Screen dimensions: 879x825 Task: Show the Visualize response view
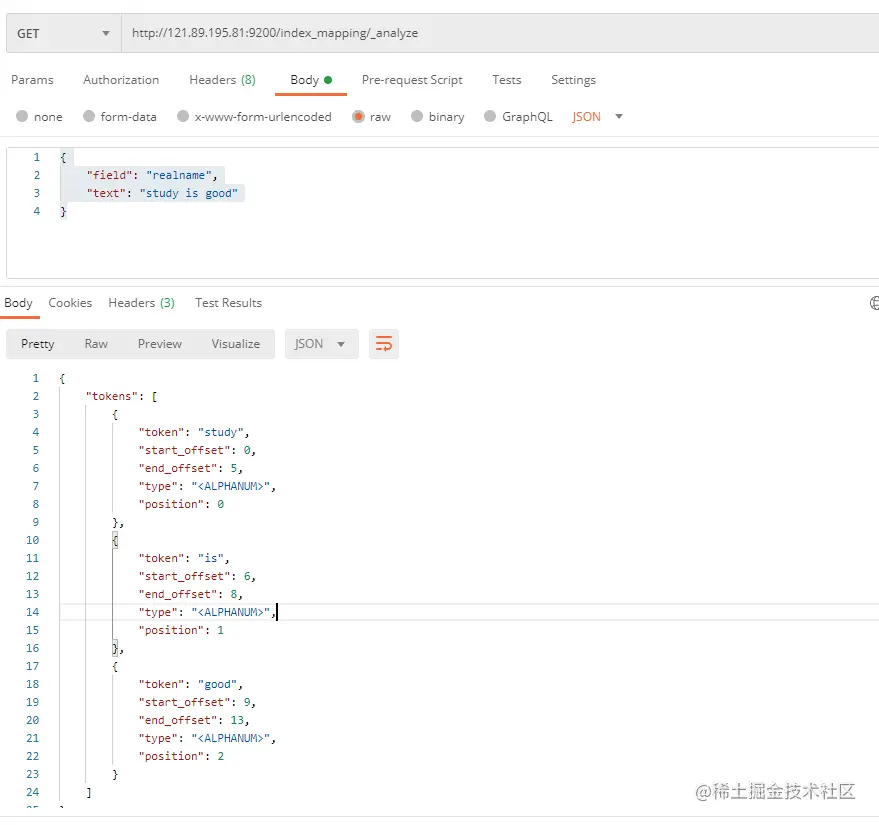pos(235,344)
